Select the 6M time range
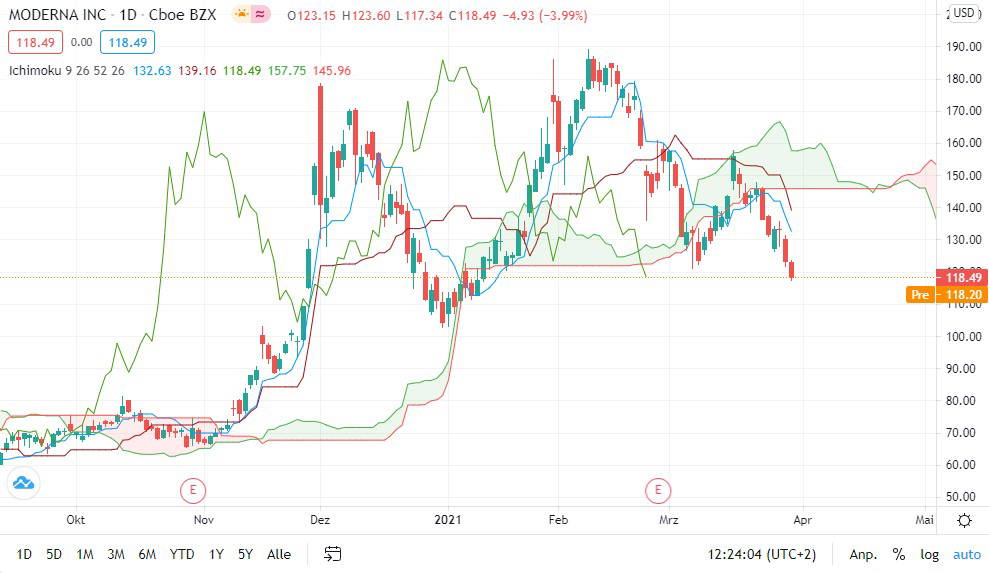Screen dimensions: 989x573 click(x=147, y=554)
